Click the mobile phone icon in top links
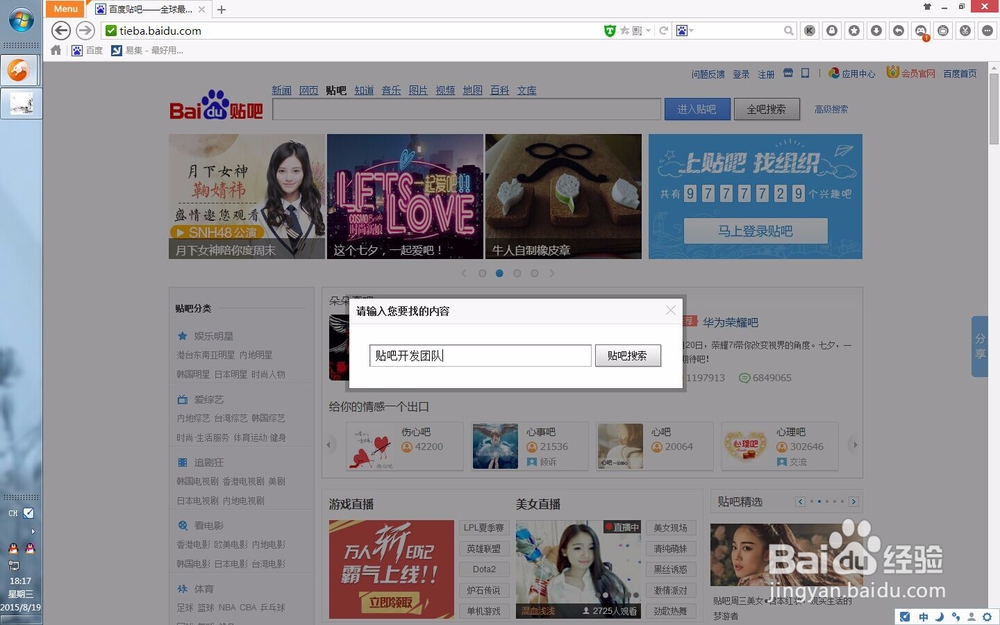 [805, 73]
